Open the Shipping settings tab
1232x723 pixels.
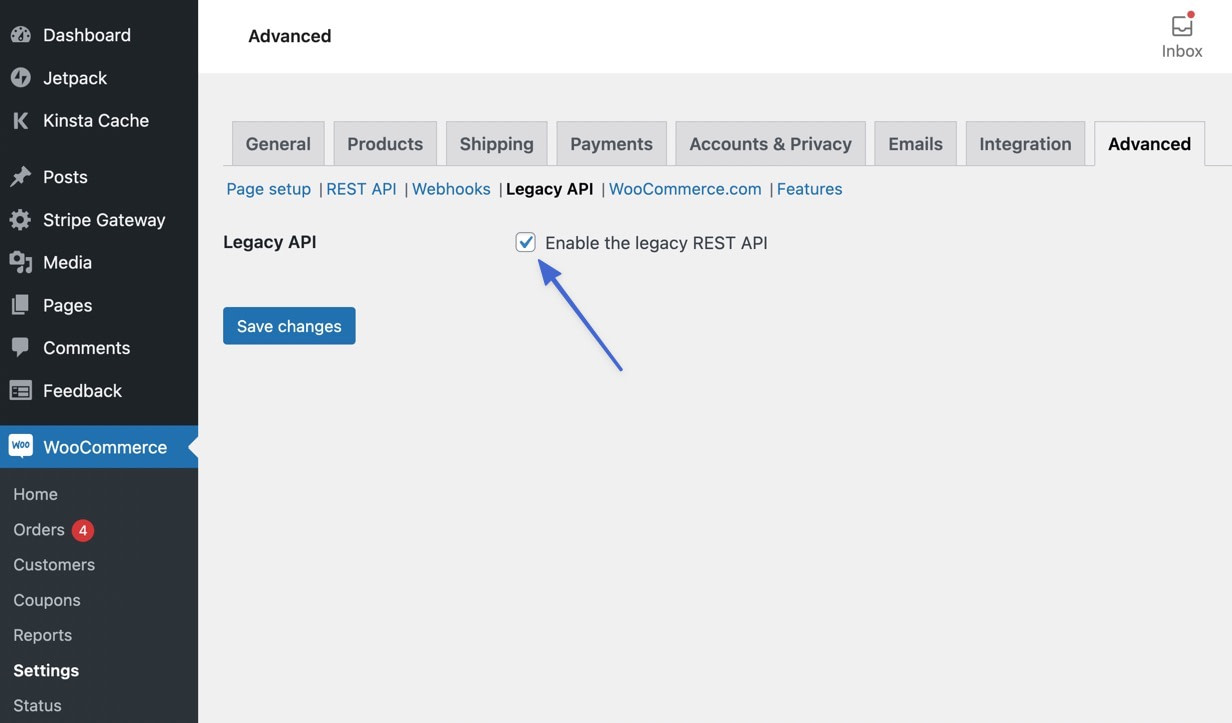(x=497, y=144)
